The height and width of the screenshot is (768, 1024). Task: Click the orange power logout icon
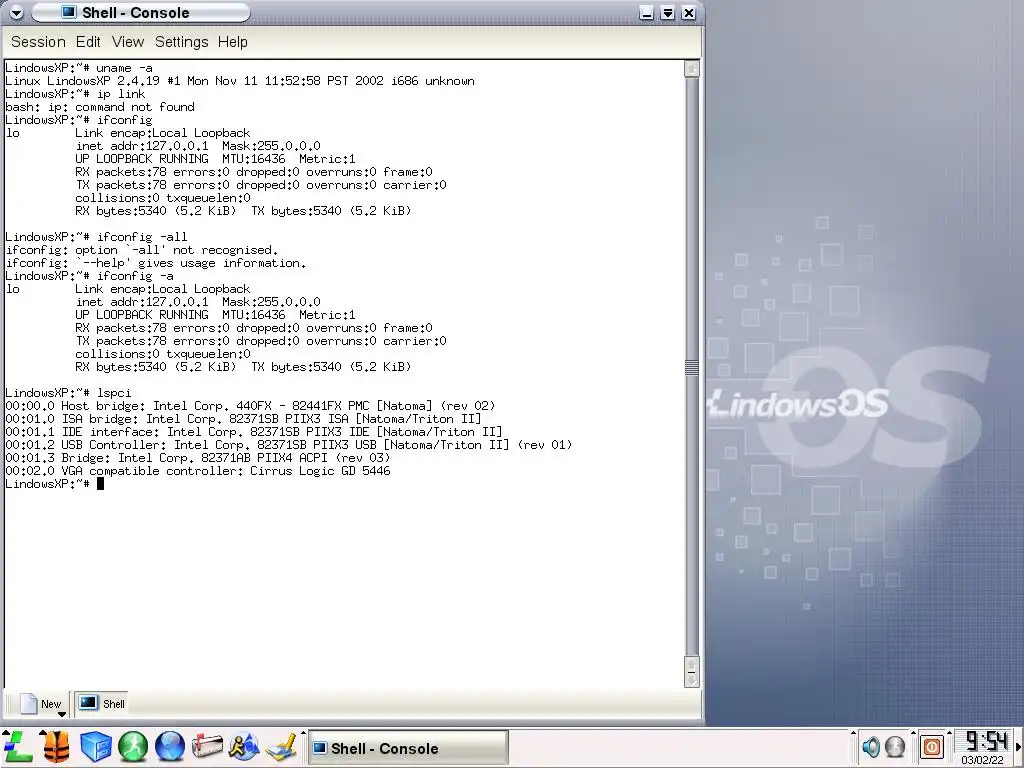tap(932, 746)
